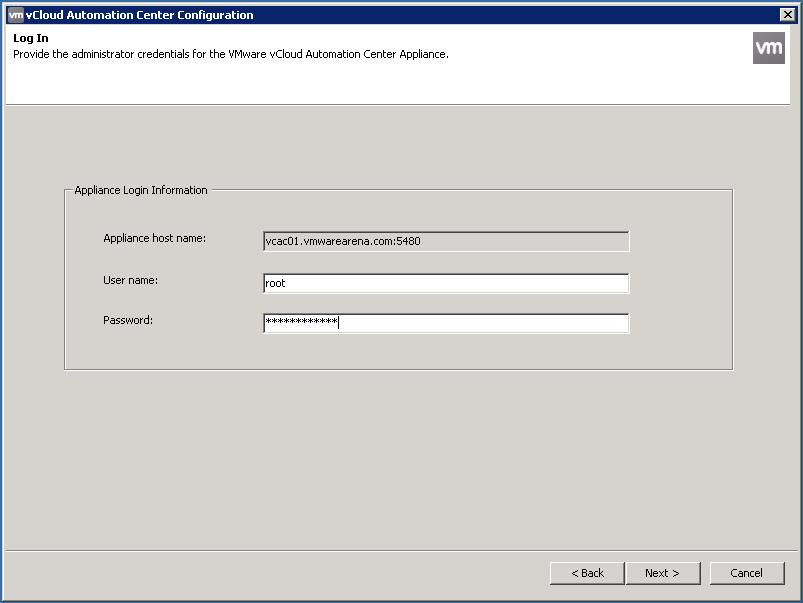The image size is (803, 603).
Task: Close the vCloud Automation Center Configuration window
Action: pos(787,15)
